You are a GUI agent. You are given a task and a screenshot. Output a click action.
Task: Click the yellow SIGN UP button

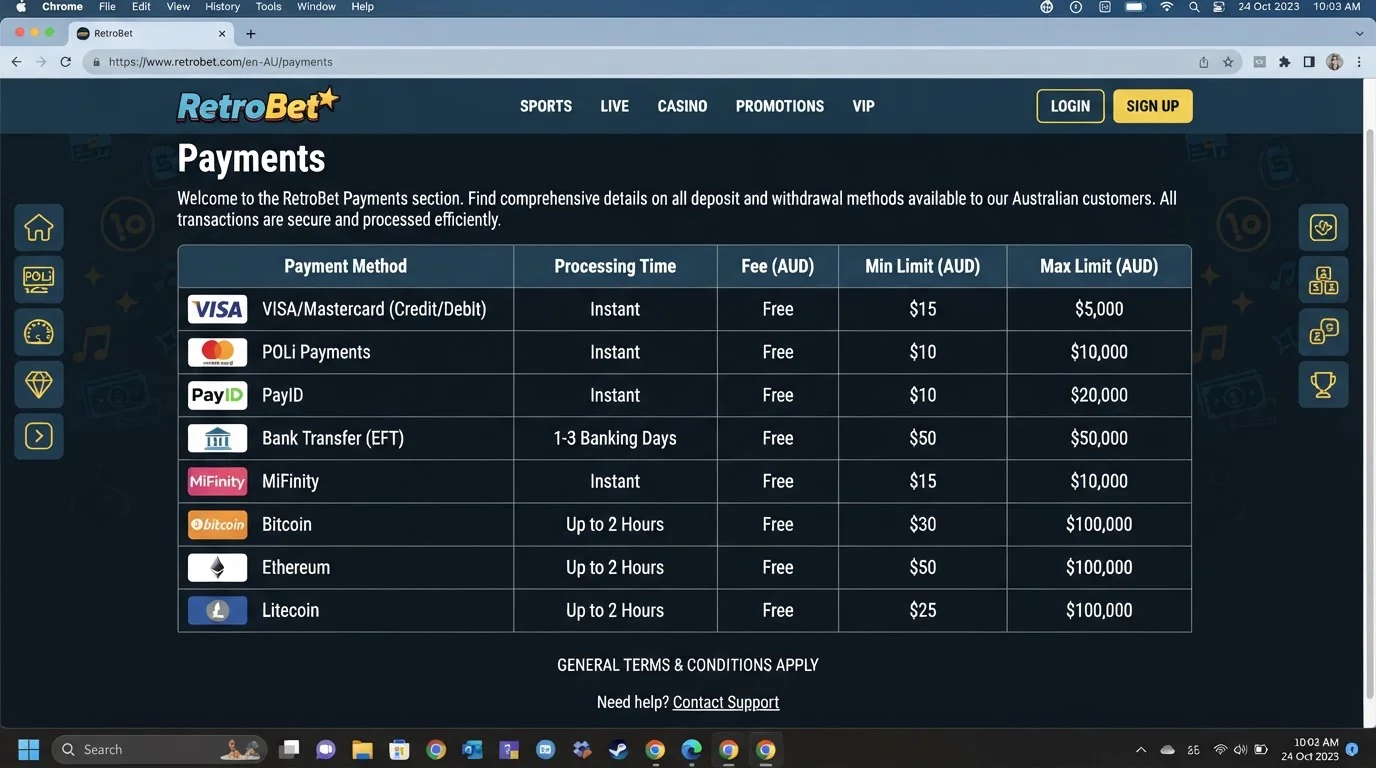click(x=1152, y=106)
